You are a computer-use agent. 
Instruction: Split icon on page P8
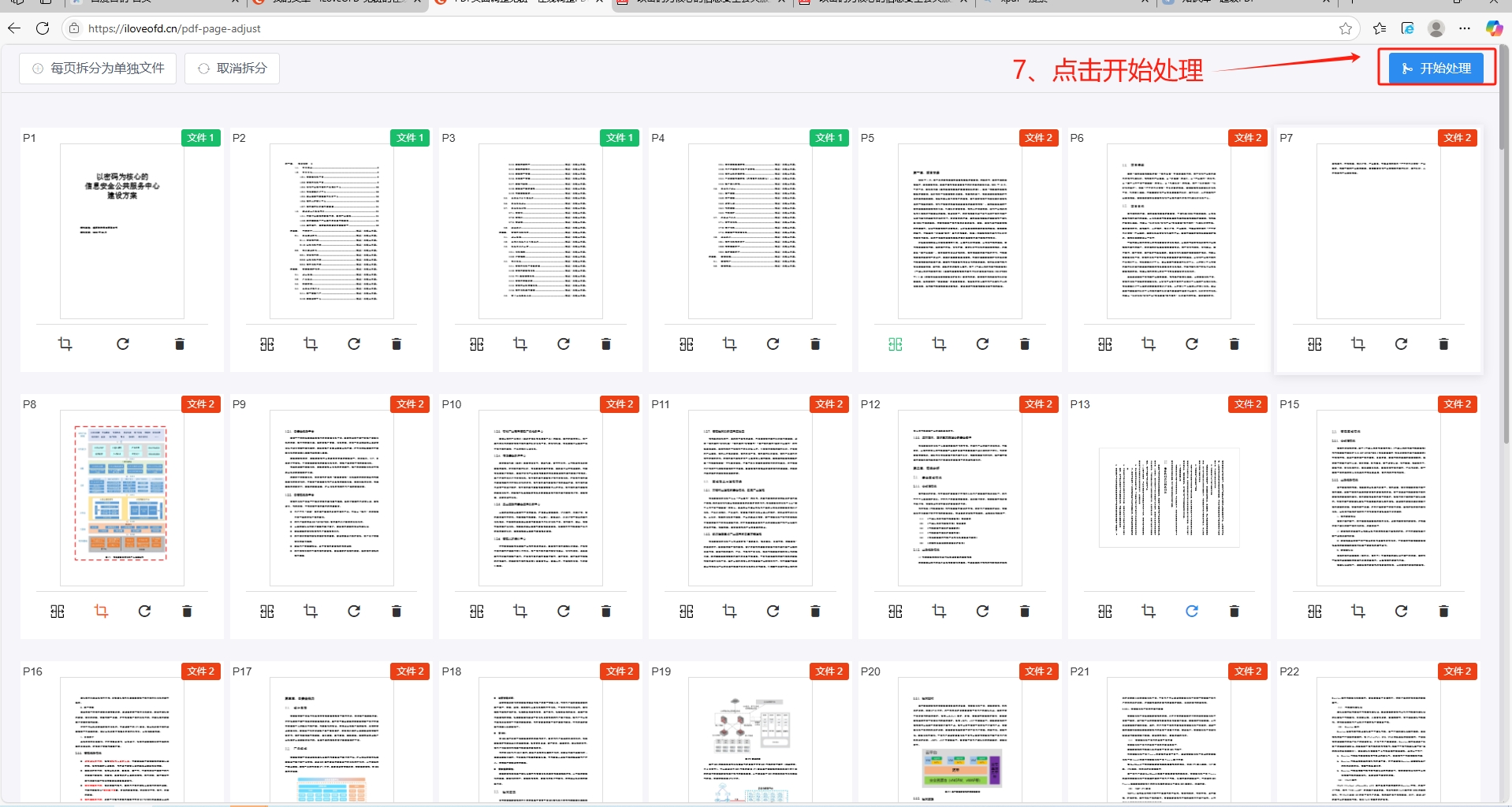pyautogui.click(x=58, y=611)
